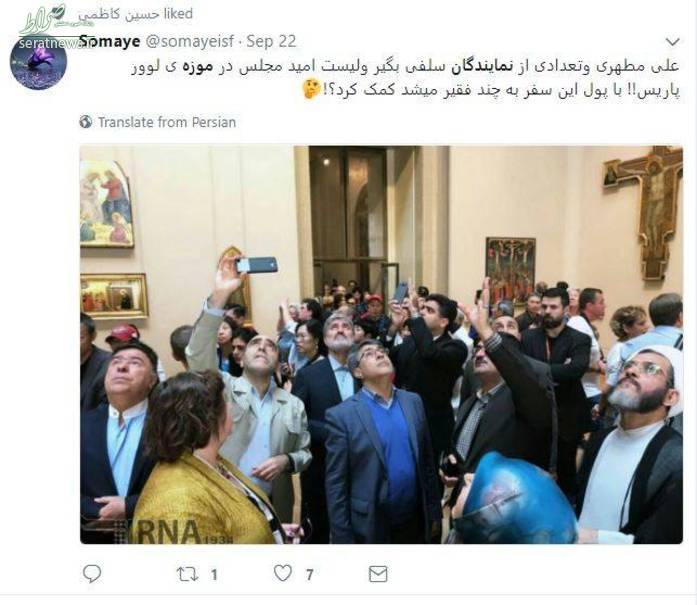Image resolution: width=697 pixels, height=605 pixels.
Task: Click the seratnews watermark logo
Action: coord(47,27)
